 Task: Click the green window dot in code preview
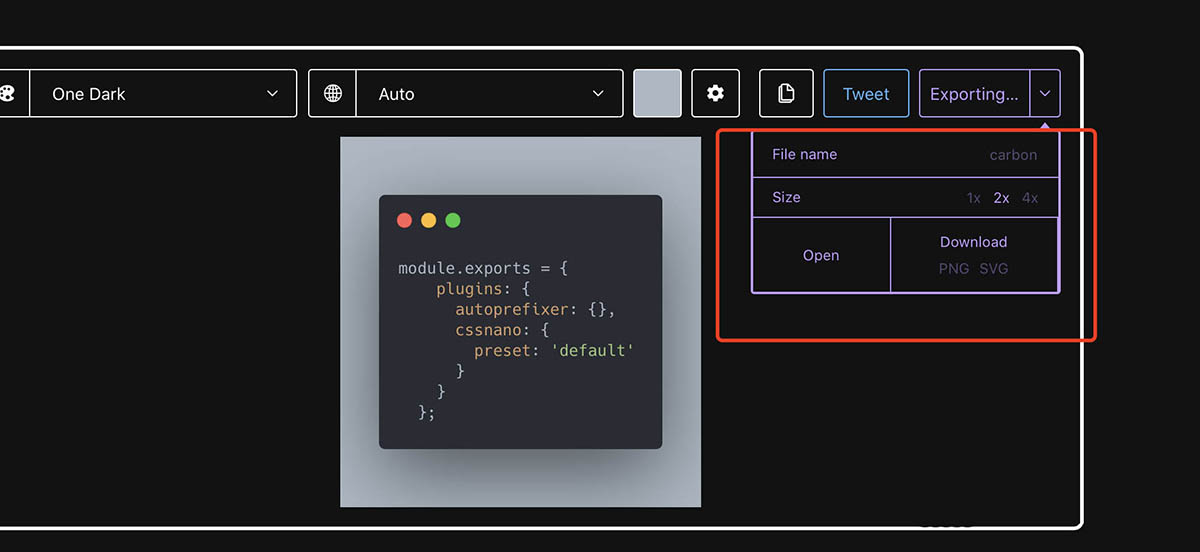pos(453,220)
